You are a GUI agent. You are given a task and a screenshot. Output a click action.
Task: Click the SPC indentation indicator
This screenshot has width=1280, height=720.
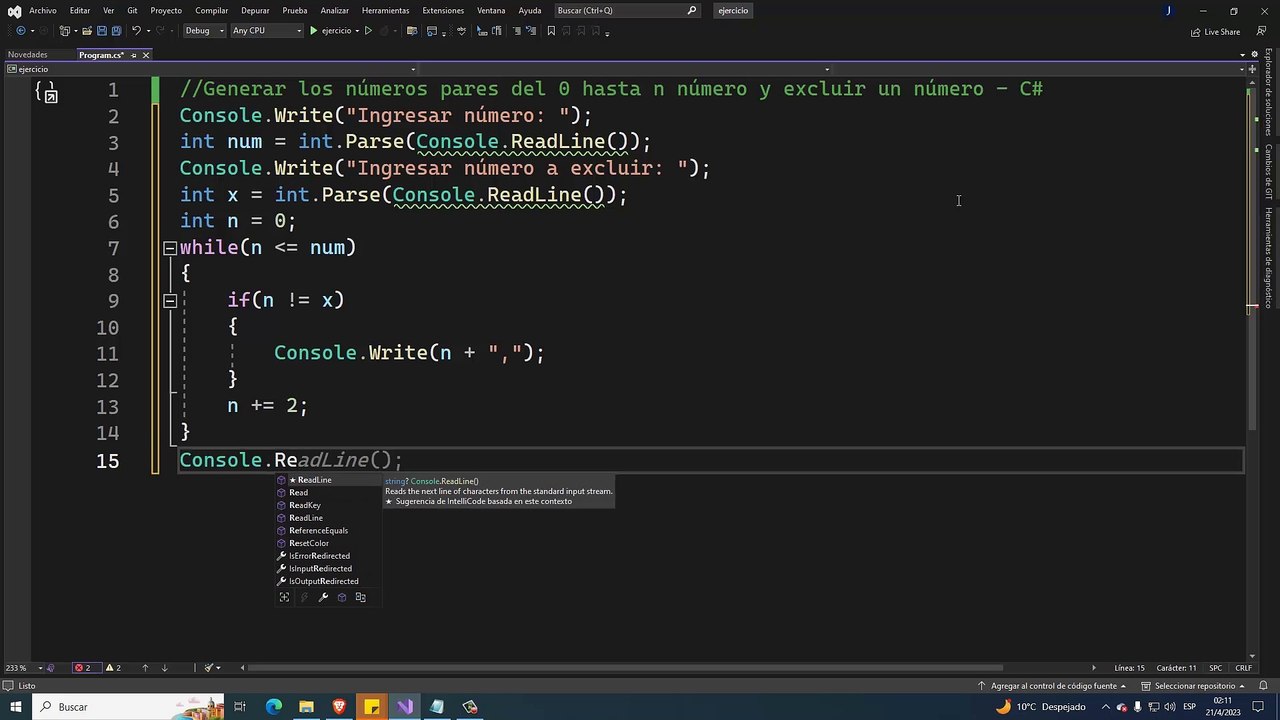pyautogui.click(x=1215, y=668)
